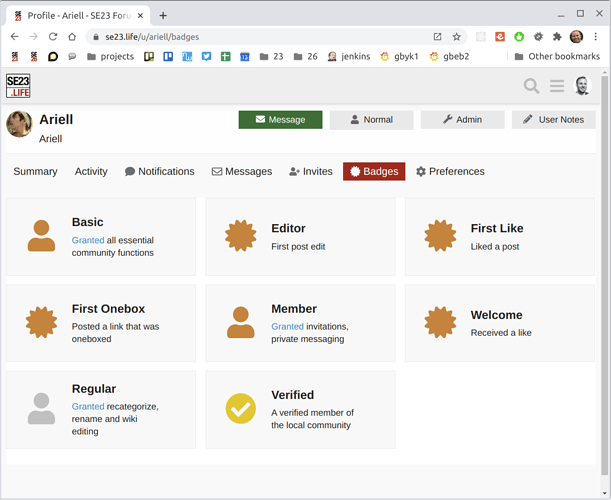Open the jenkins bookmark
The width and height of the screenshot is (611, 500).
click(349, 57)
